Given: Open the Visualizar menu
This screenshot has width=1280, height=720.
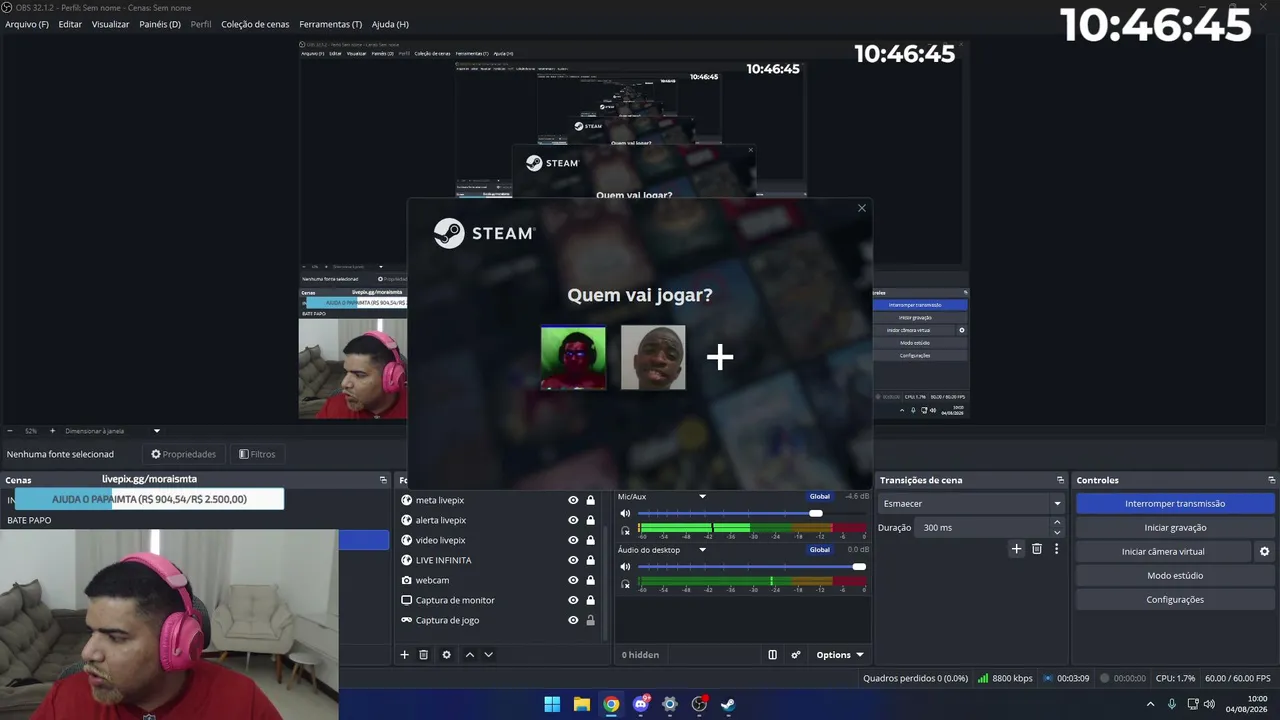Looking at the screenshot, I should [x=110, y=24].
